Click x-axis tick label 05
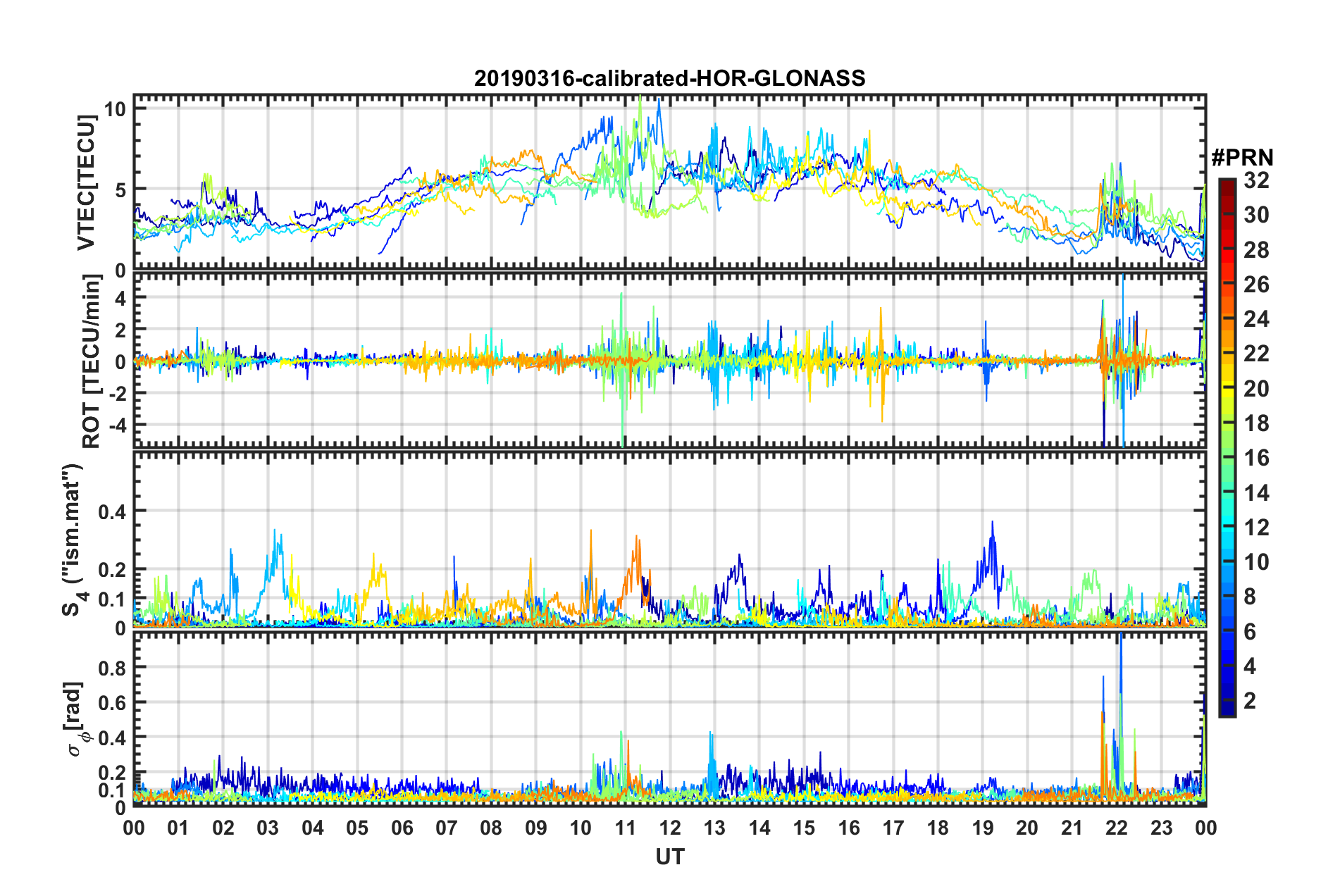Viewport: 1340px width, 896px height. point(357,828)
